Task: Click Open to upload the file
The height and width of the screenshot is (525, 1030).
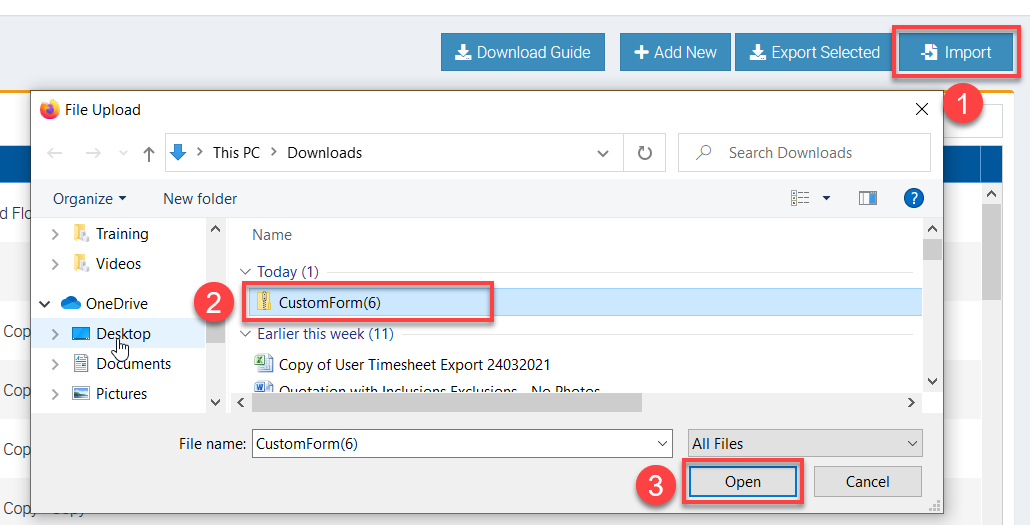Action: [742, 482]
